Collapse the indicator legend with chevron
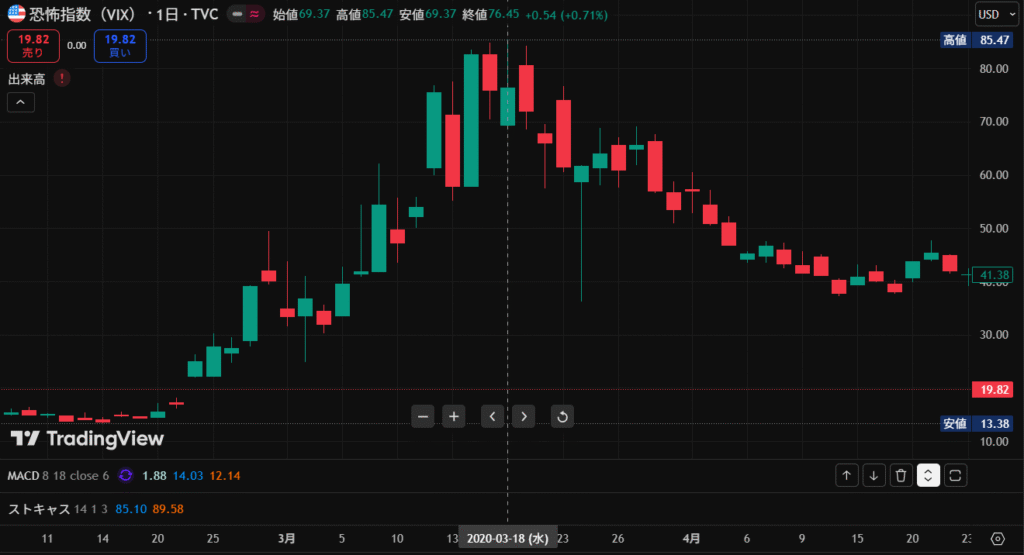This screenshot has height=555, width=1024. point(20,101)
